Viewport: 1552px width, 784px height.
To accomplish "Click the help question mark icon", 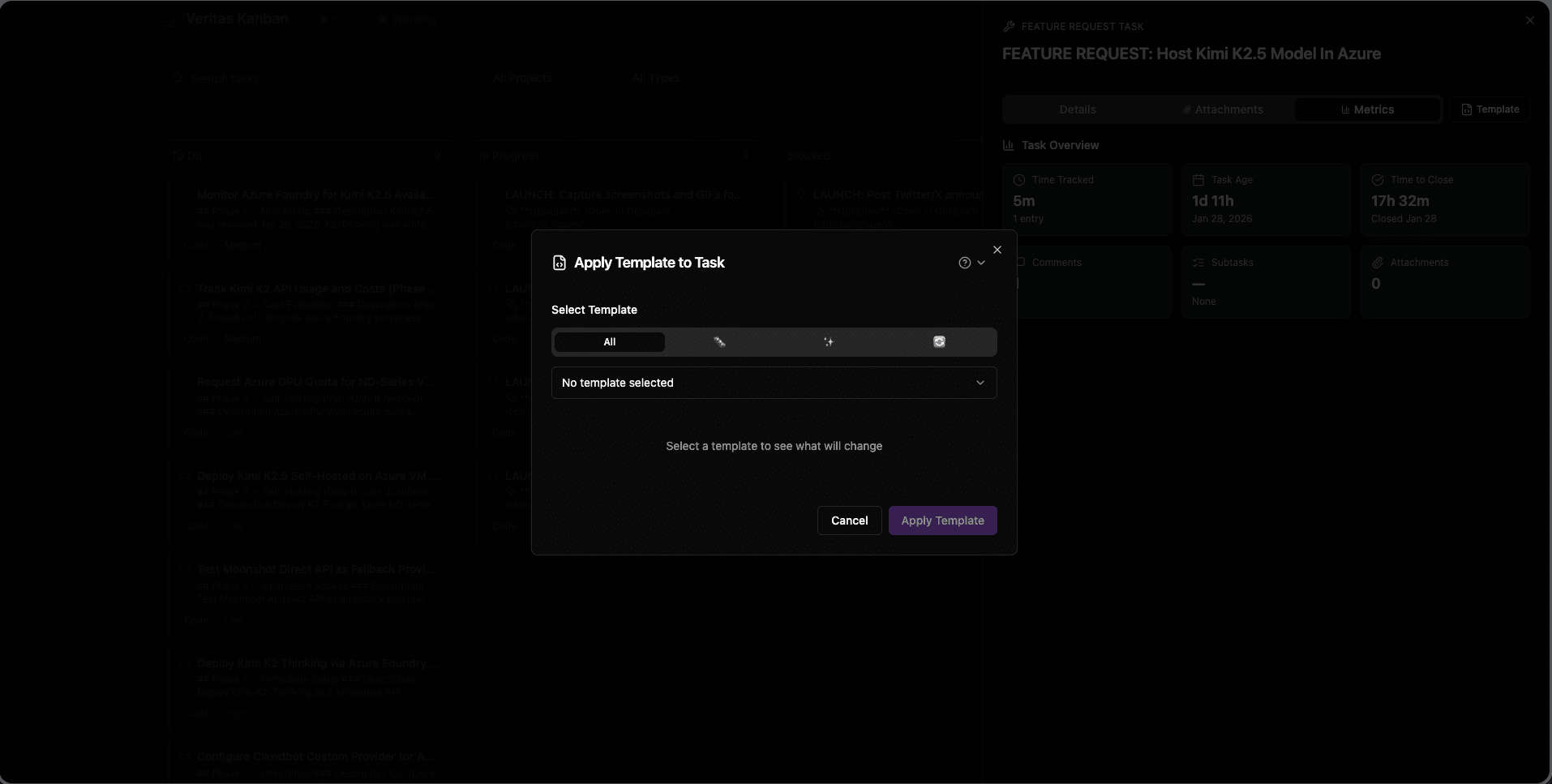I will tap(964, 263).
